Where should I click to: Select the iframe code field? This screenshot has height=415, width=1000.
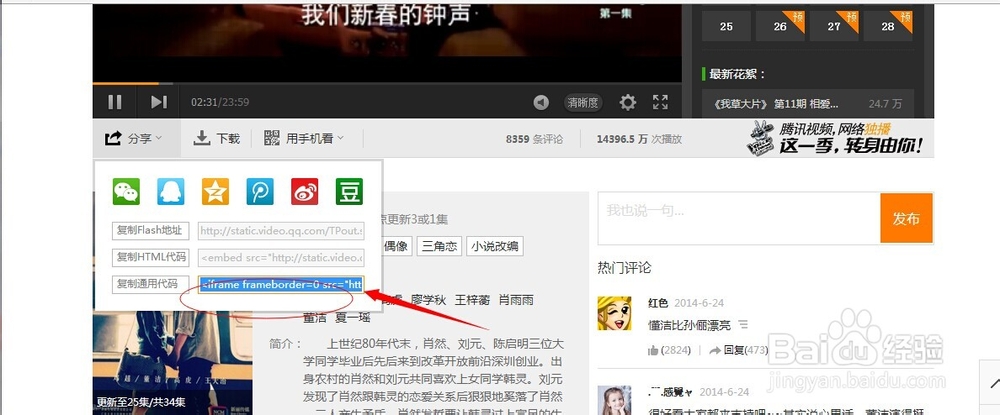tap(281, 284)
